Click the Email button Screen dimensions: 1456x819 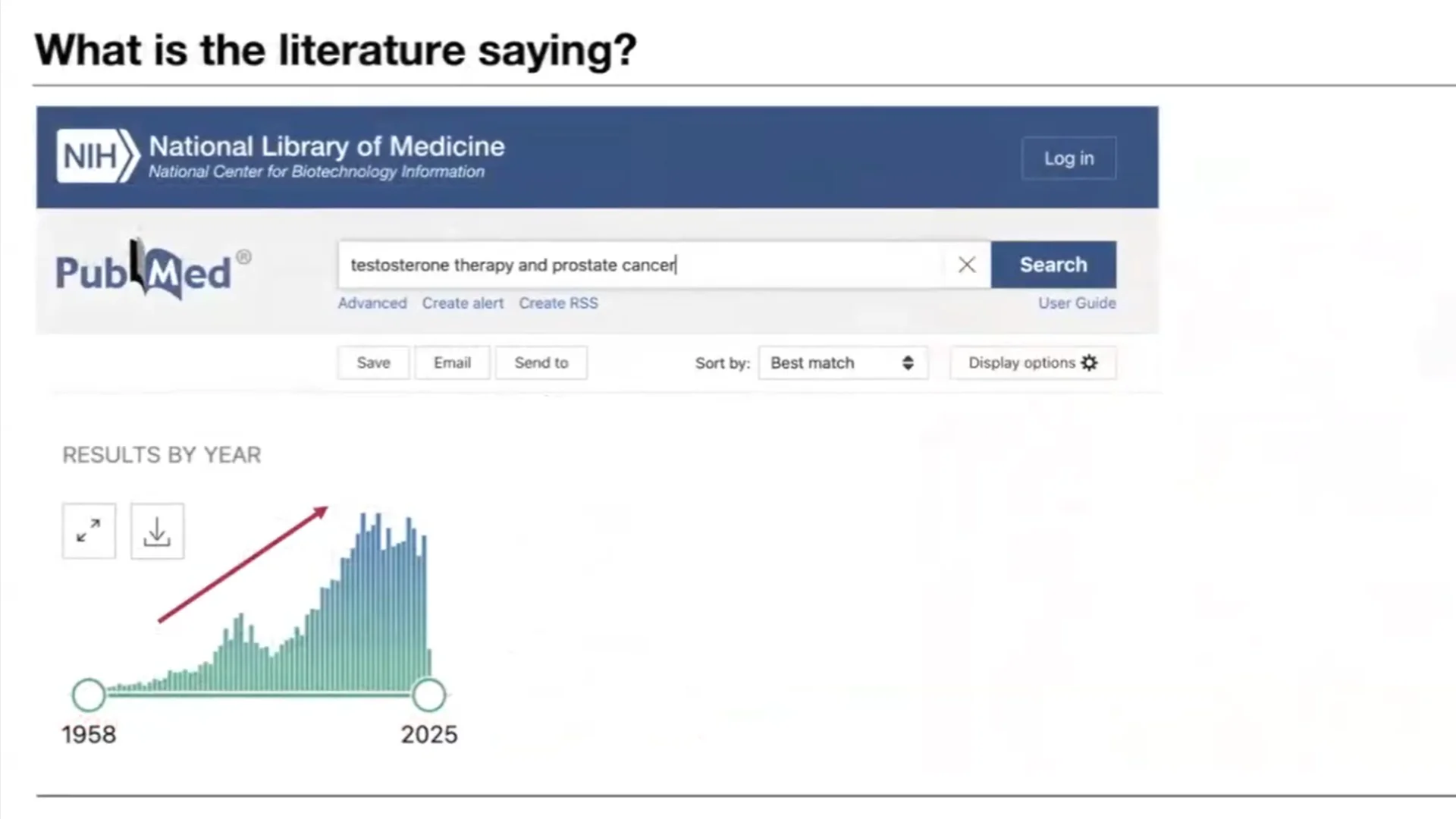tap(452, 362)
